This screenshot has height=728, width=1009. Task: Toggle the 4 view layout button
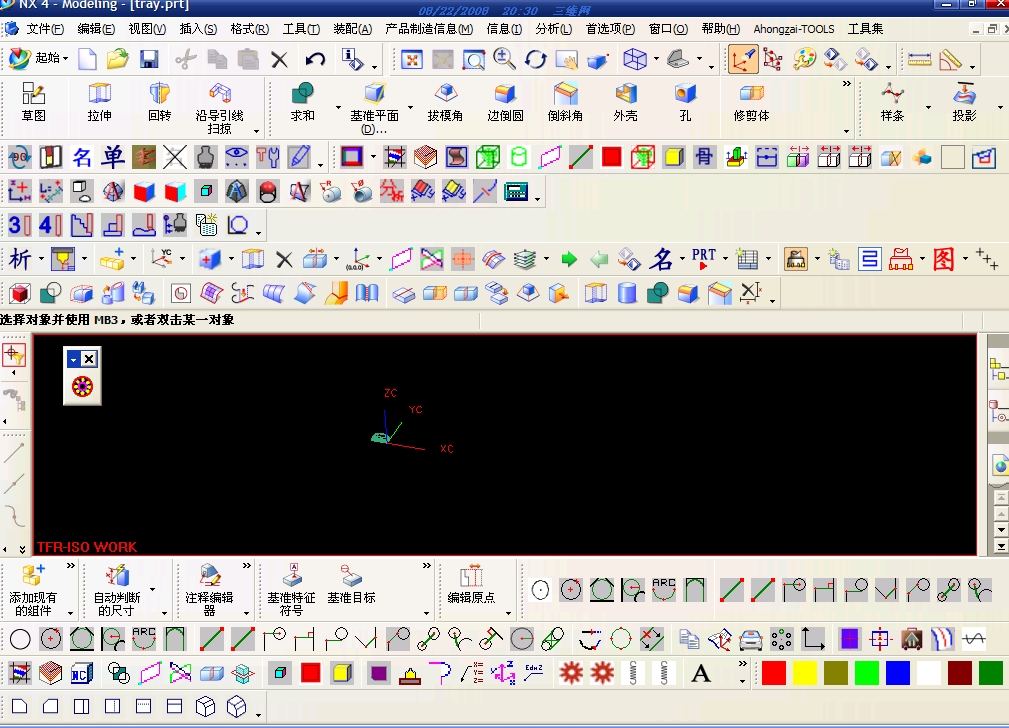[51, 225]
